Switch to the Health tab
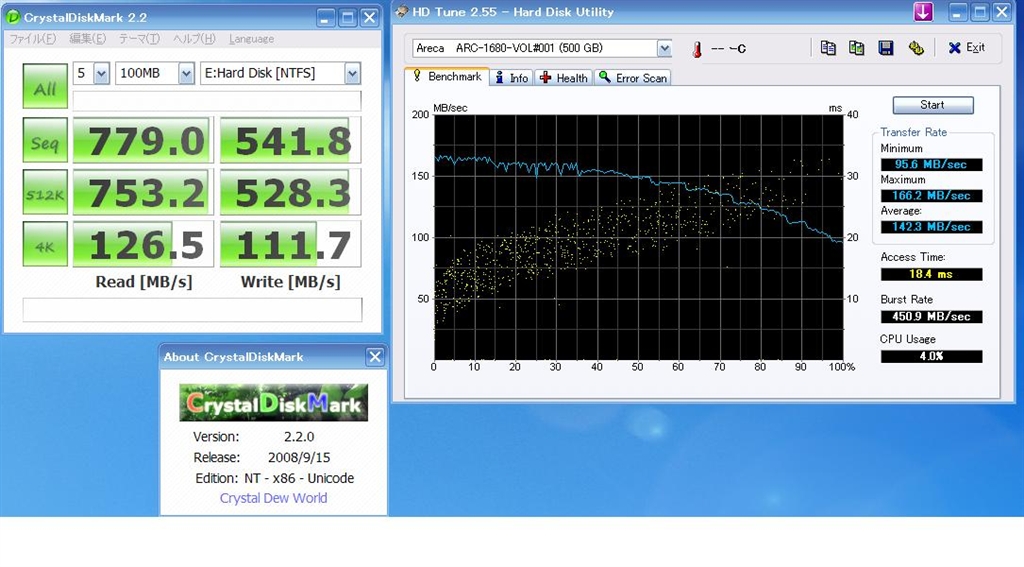The width and height of the screenshot is (1024, 567). pyautogui.click(x=564, y=78)
